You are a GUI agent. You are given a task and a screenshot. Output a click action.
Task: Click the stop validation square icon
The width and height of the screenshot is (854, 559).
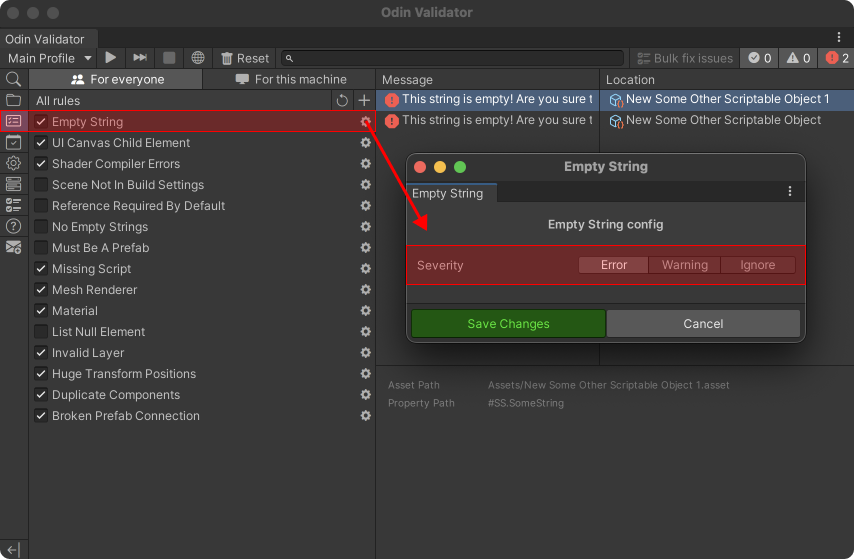pos(169,58)
